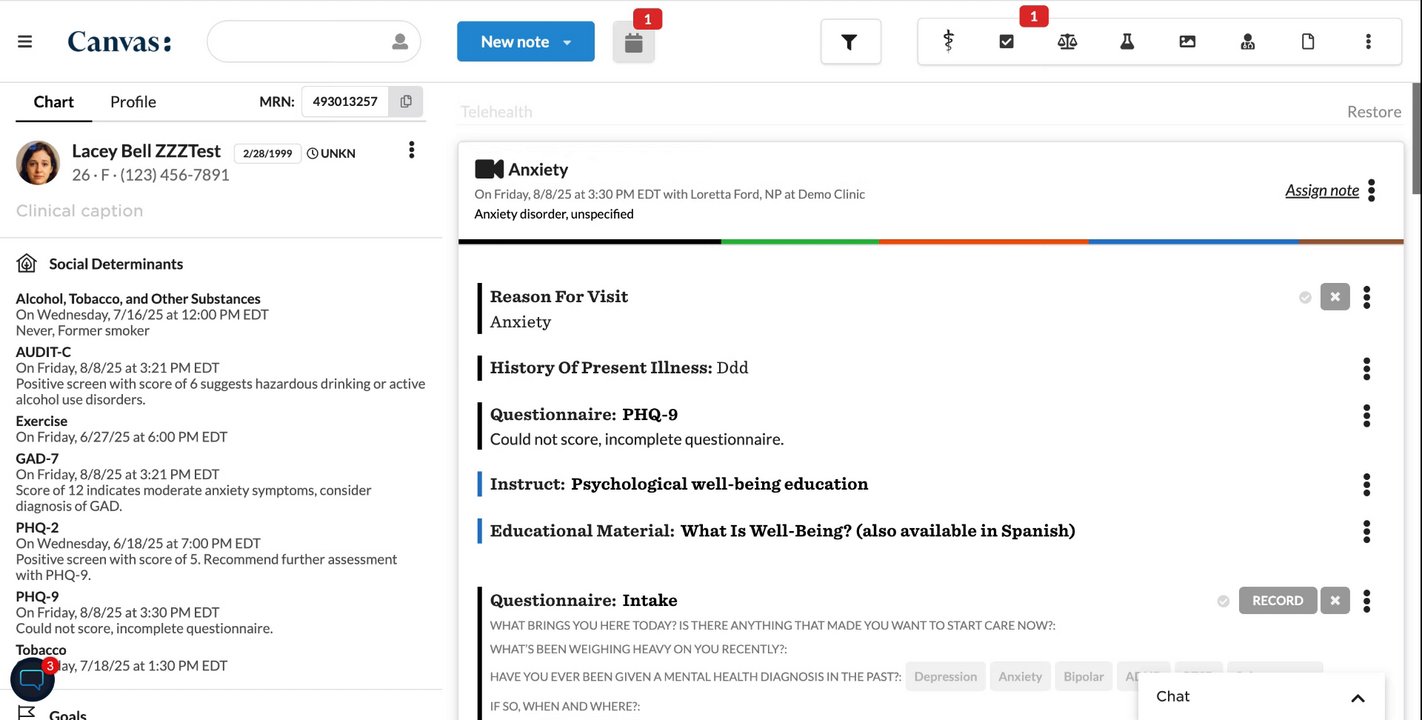Expand the Chat panel chevron
1422x720 pixels.
pos(1357,697)
